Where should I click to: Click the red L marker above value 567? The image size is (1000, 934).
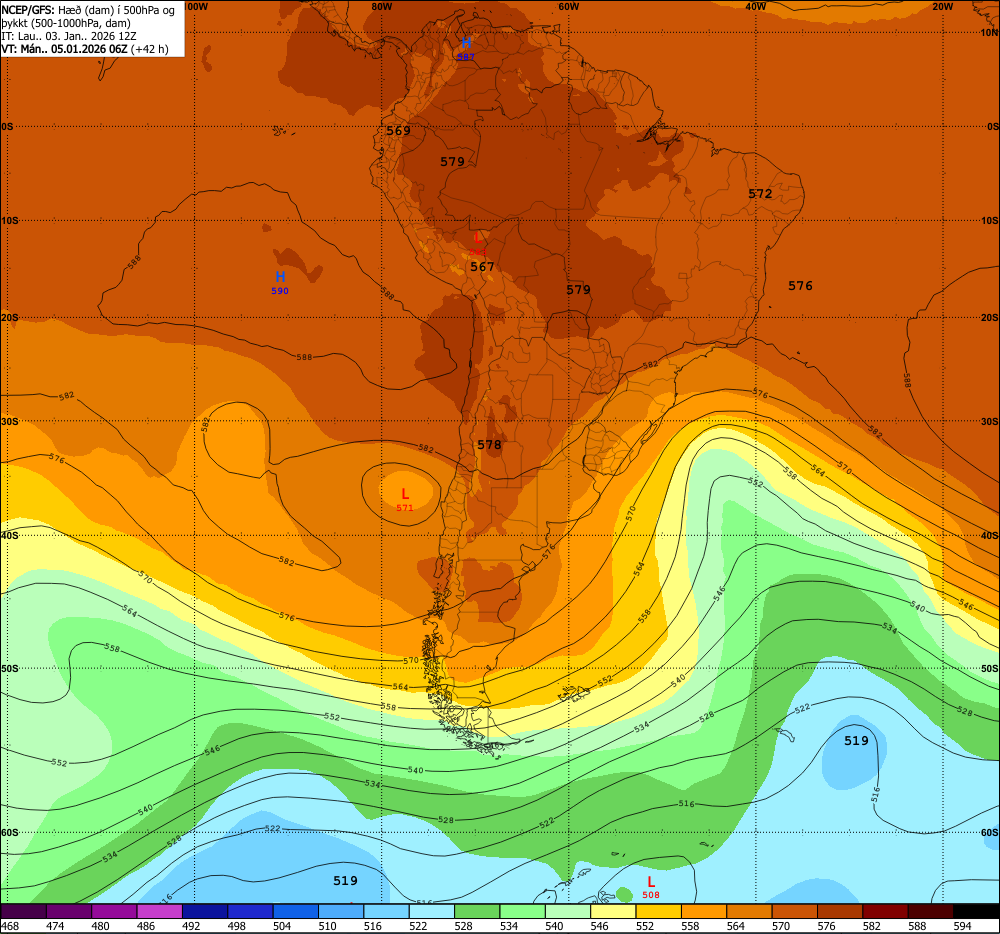coord(478,238)
